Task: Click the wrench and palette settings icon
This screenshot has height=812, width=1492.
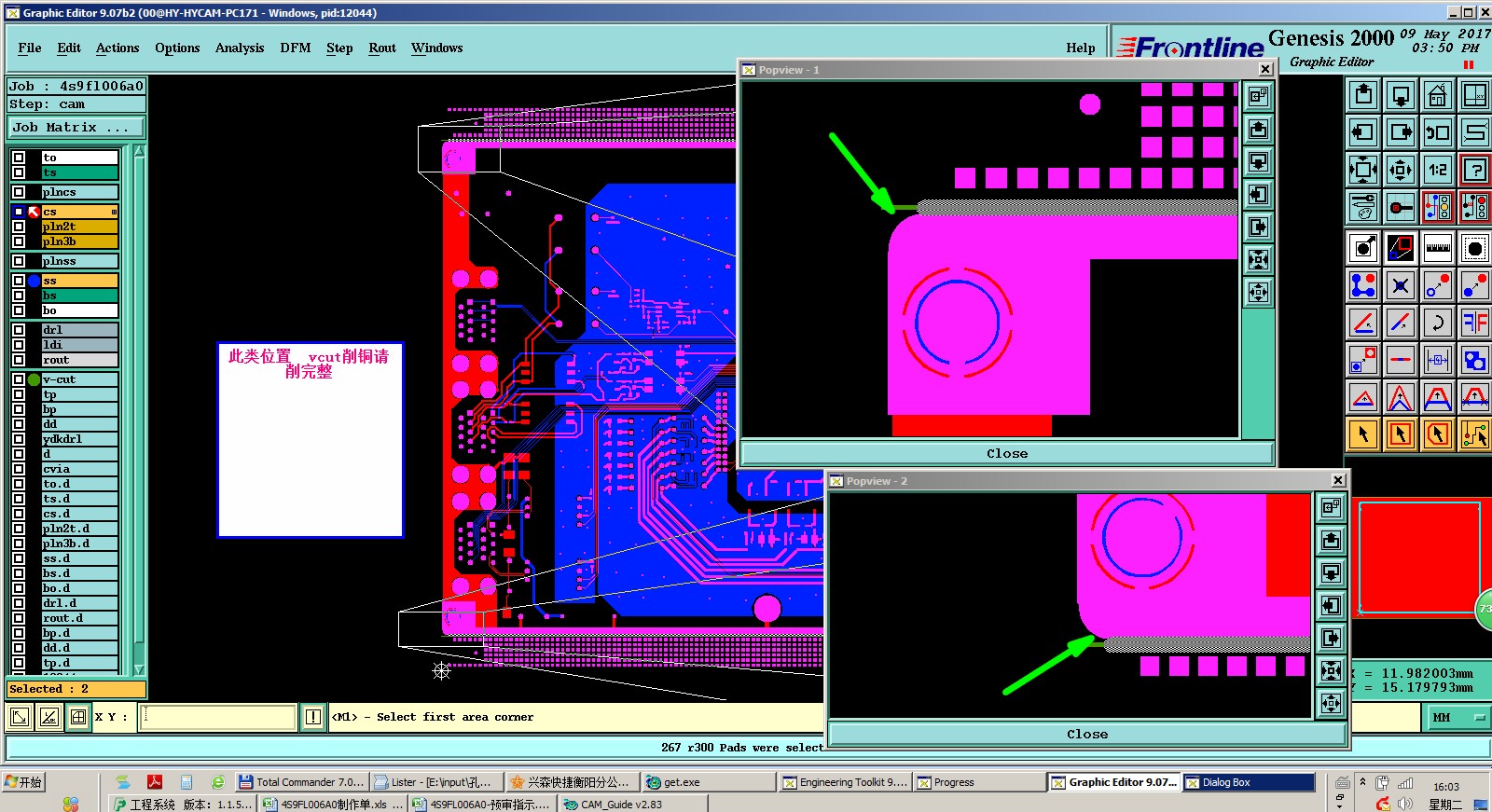Action: click(1363, 207)
